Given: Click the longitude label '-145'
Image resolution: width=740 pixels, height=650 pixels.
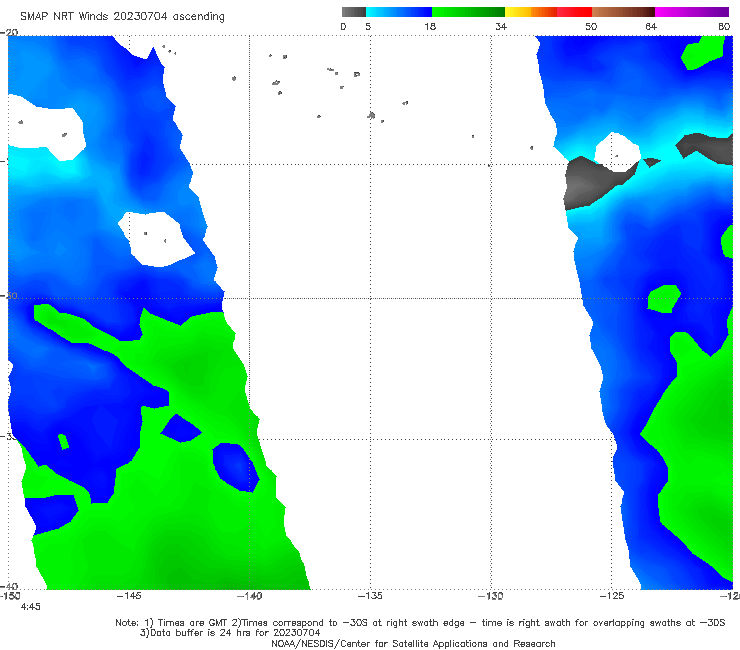Looking at the screenshot, I should pos(129,596).
